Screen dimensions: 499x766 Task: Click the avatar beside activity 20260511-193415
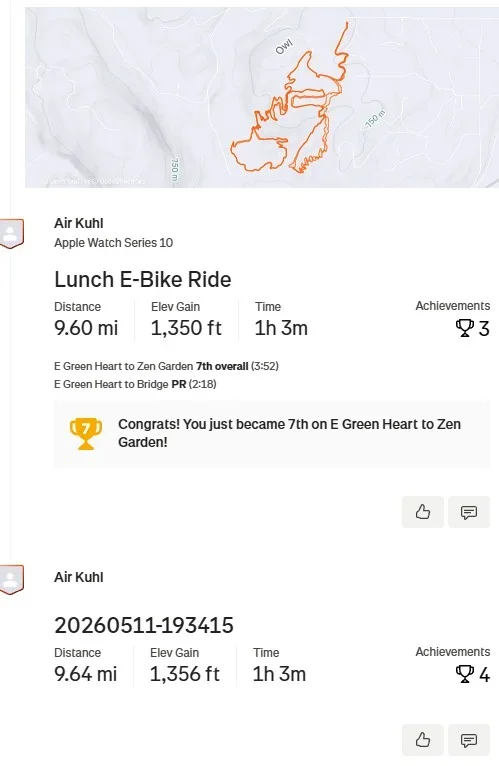point(12,580)
